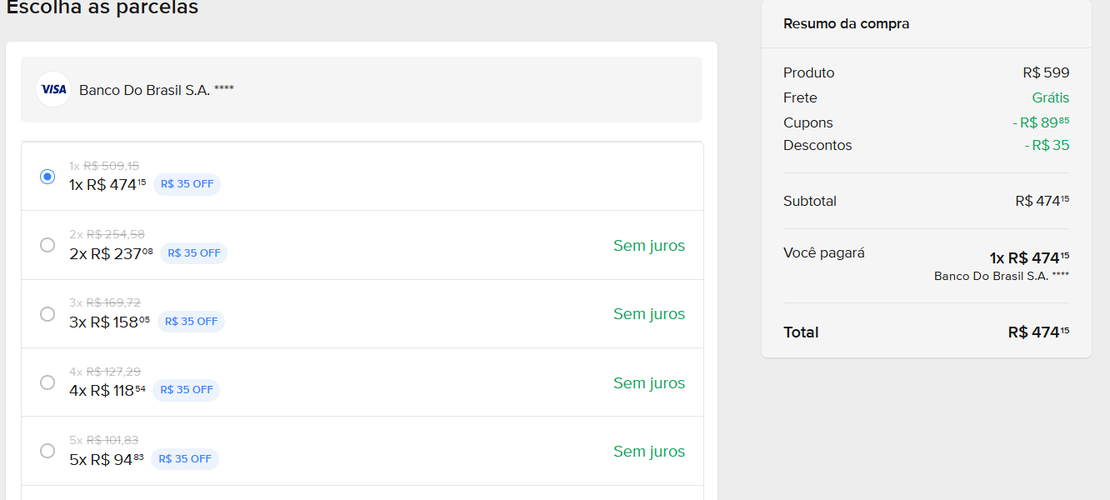Click the Visa card logo icon

(x=53, y=89)
